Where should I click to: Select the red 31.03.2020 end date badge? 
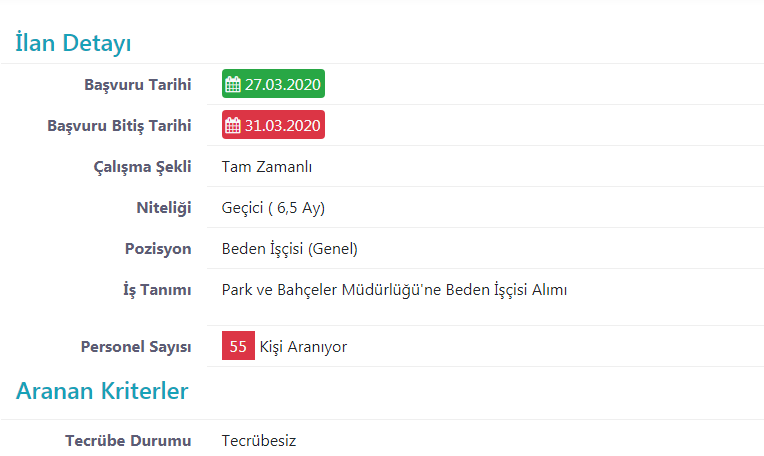click(273, 125)
